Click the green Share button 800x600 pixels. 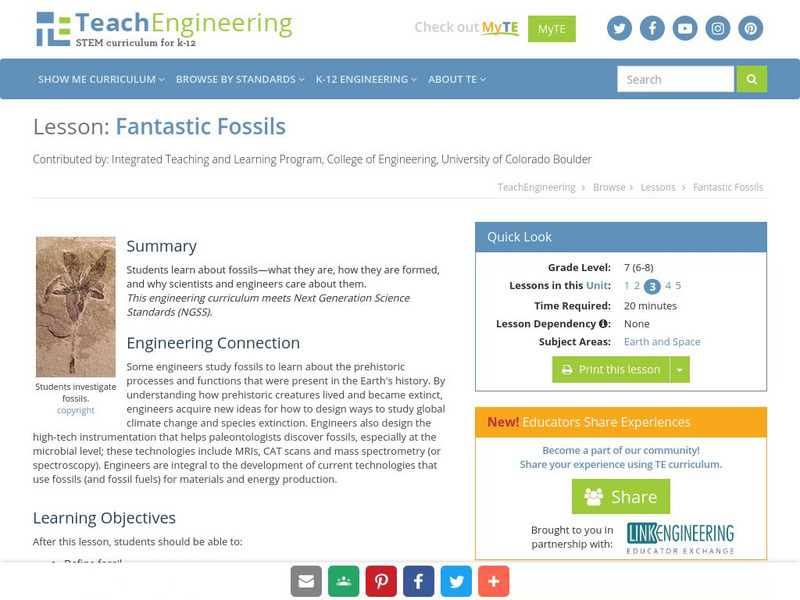621,497
